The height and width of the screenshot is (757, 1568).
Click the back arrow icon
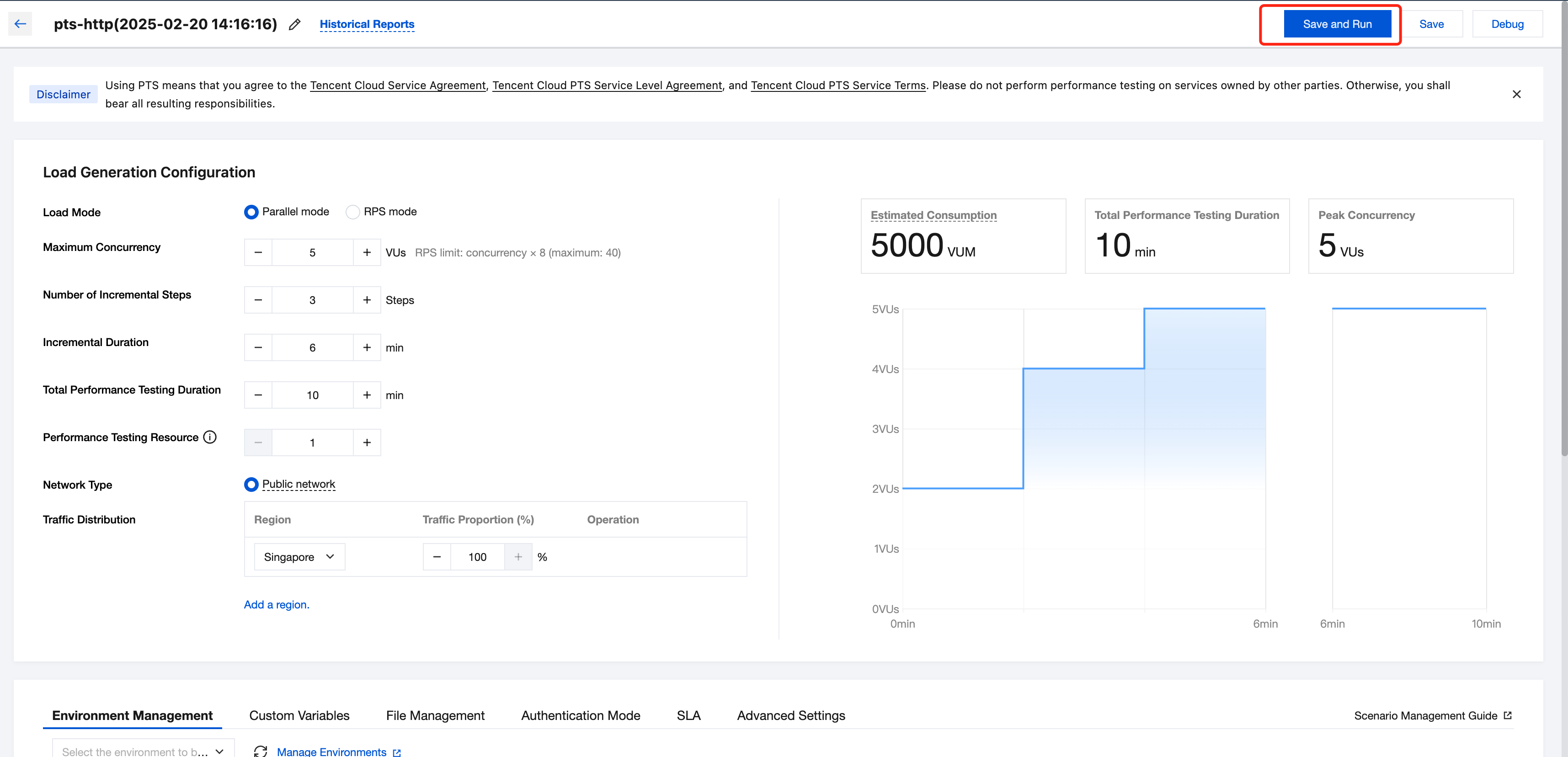(20, 24)
